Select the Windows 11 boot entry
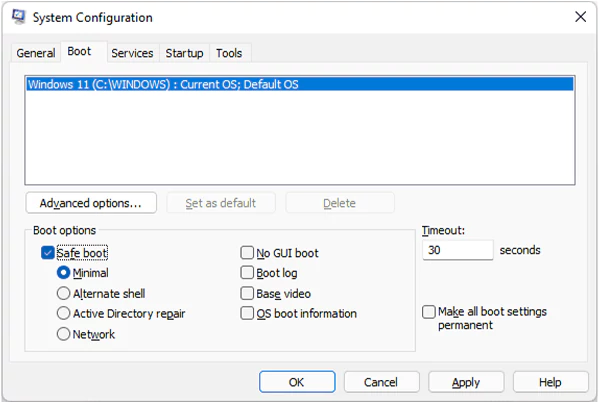Viewport: 600px width, 402px height. 300,84
